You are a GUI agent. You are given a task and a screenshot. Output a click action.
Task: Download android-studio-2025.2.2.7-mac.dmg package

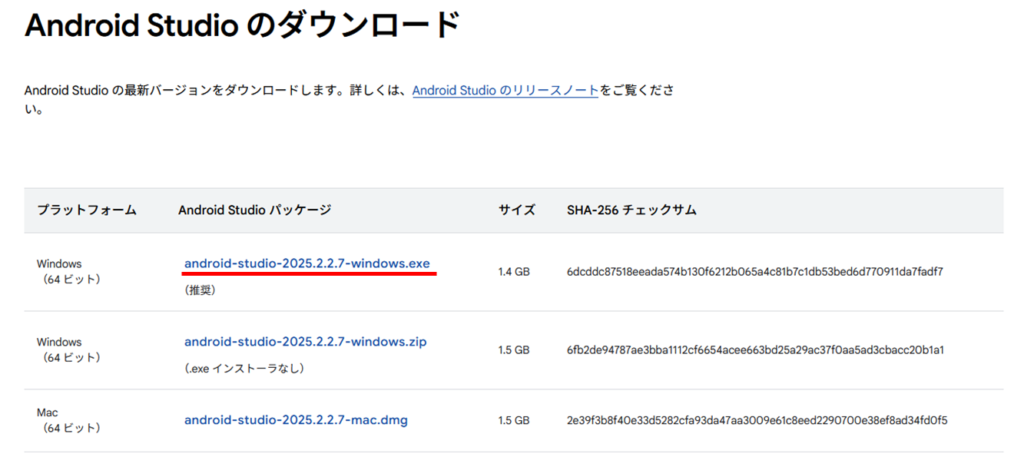296,420
